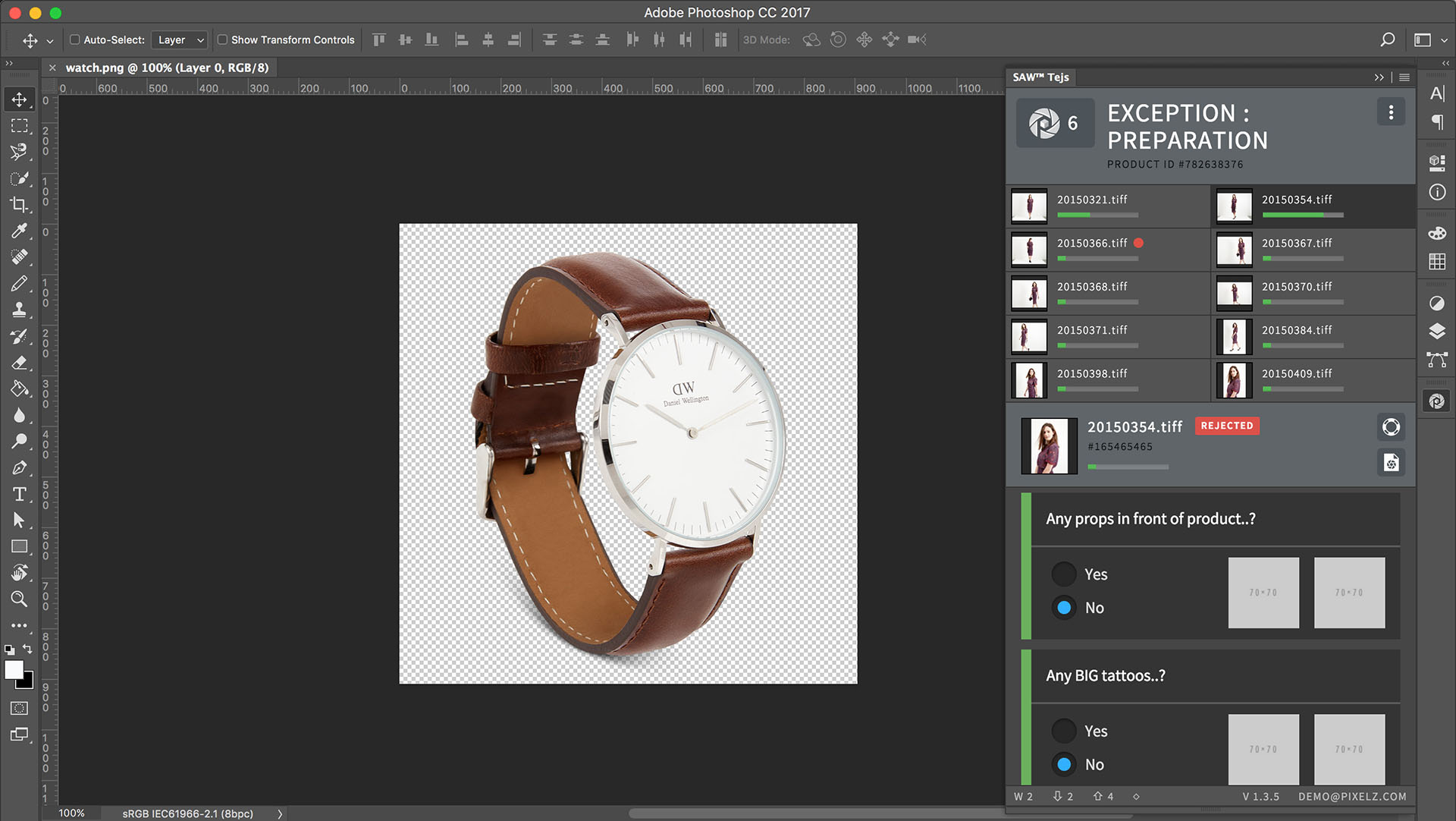Image resolution: width=1456 pixels, height=821 pixels.
Task: Enable the Auto-Select checkbox
Action: [x=75, y=39]
